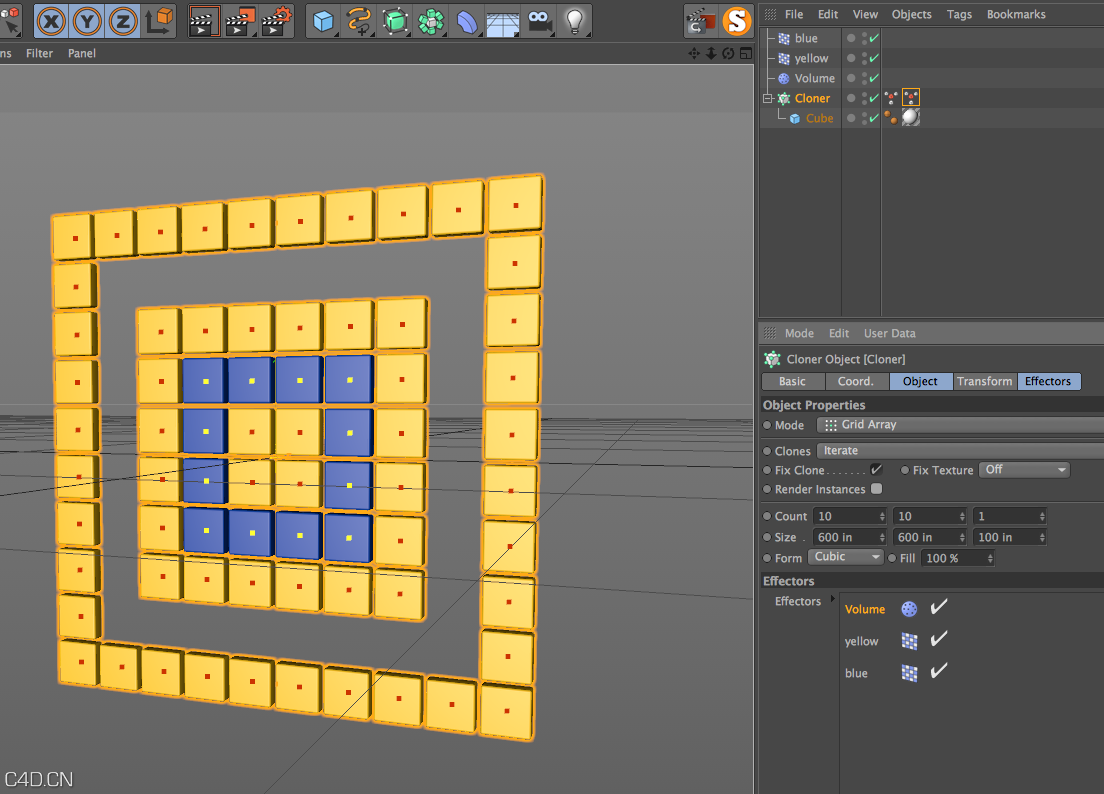Viewport: 1104px width, 794px height.
Task: Select the Cloner's highlighted tag icon
Action: 910,97
